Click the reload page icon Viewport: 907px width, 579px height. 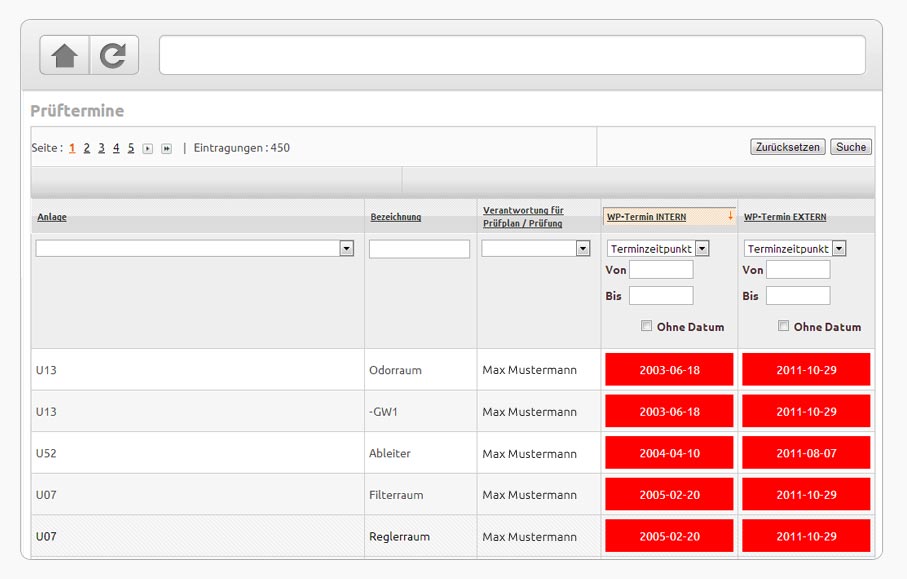click(113, 56)
